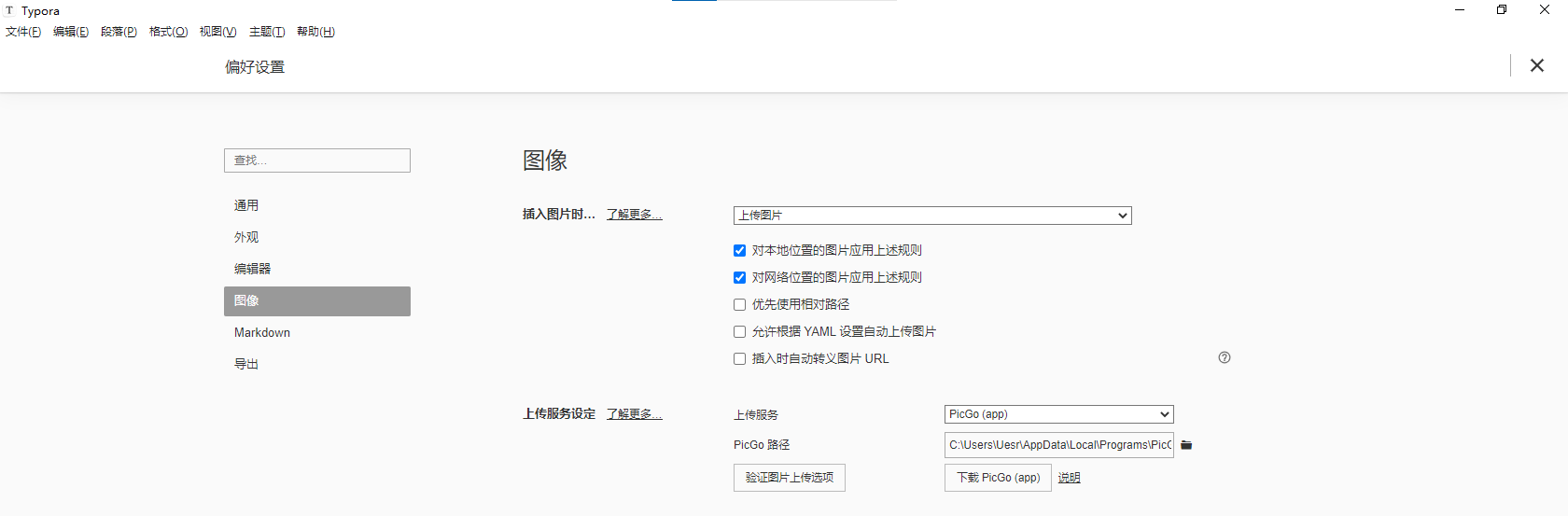
Task: Open 了解更多 link beside 上传服务设定
Action: (635, 414)
